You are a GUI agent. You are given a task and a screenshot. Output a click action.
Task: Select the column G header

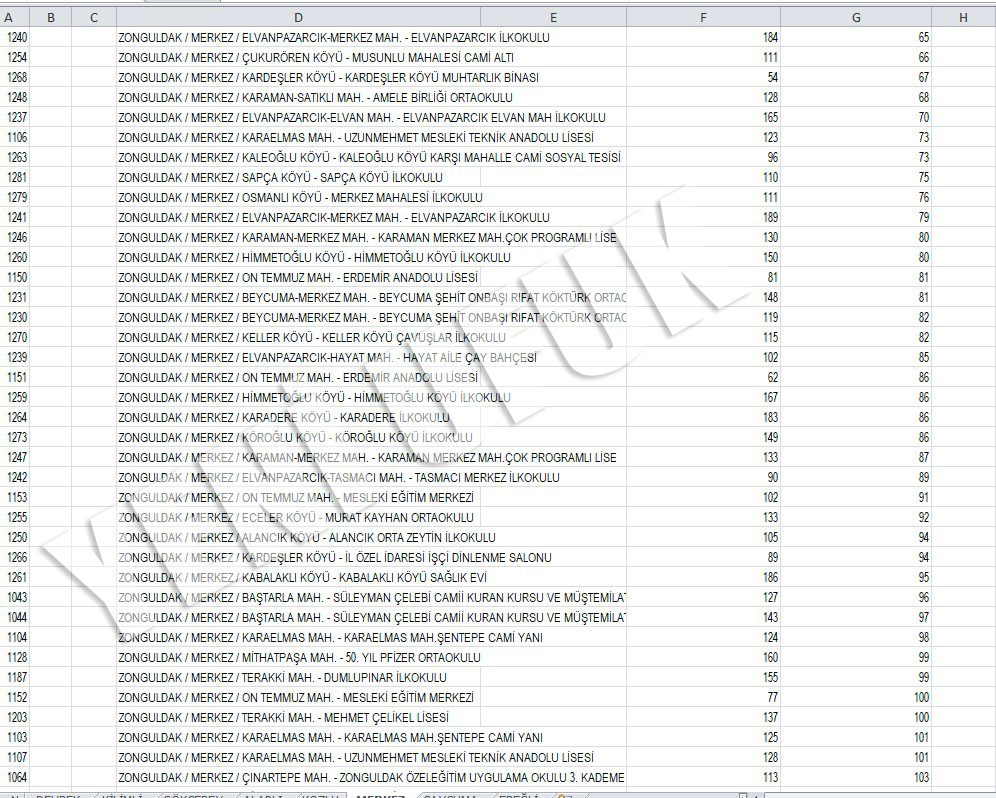(x=856, y=17)
